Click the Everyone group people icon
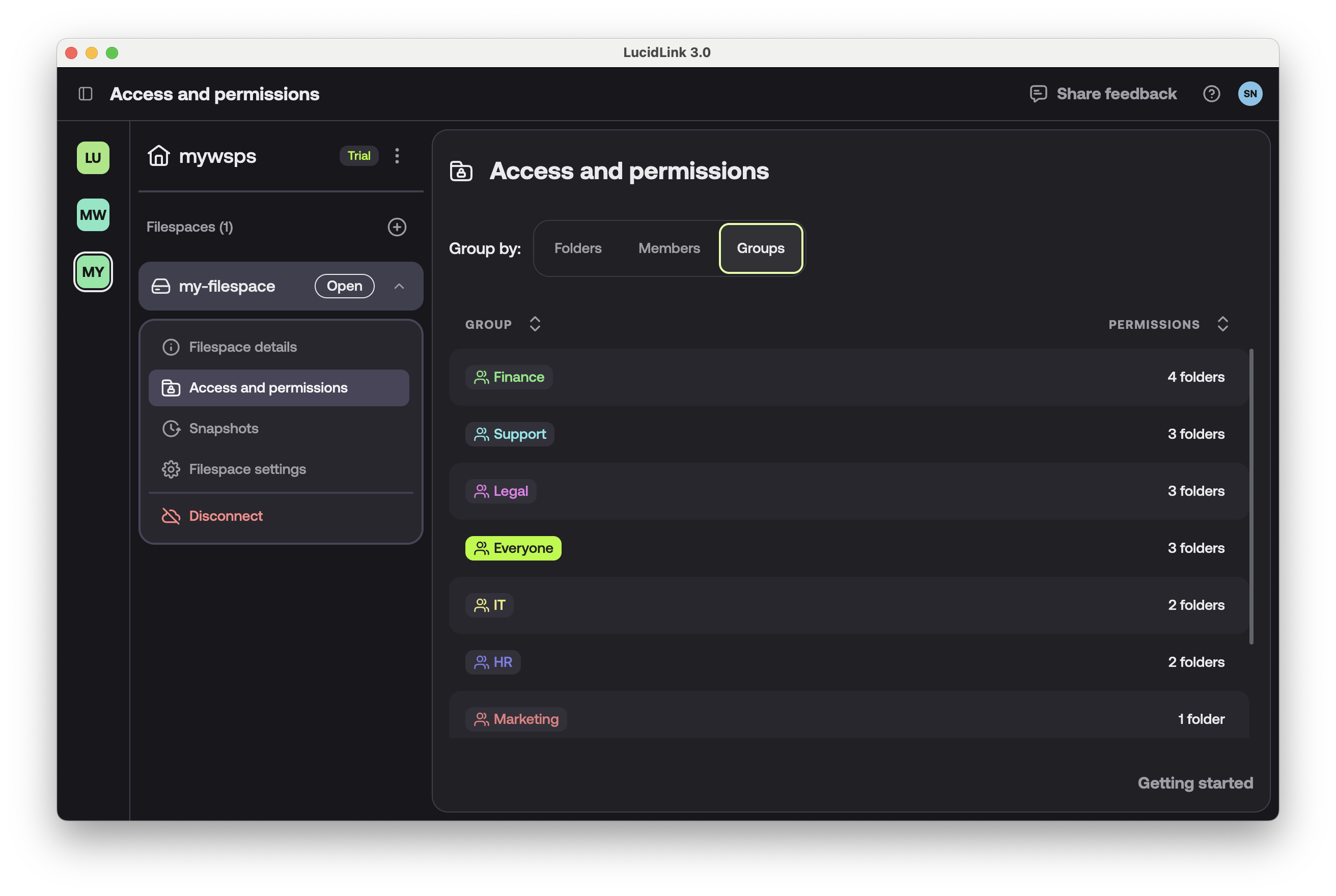This screenshot has height=896, width=1336. 482,549
